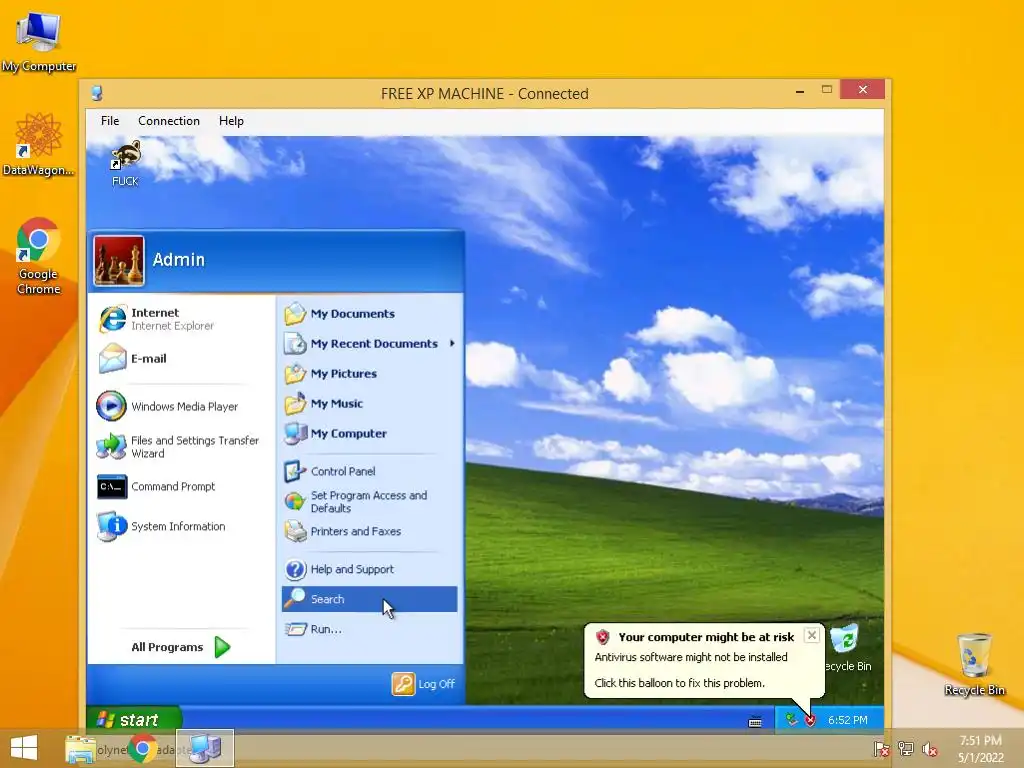Open the Help menu
Screen dimensions: 1024x768
(x=231, y=121)
